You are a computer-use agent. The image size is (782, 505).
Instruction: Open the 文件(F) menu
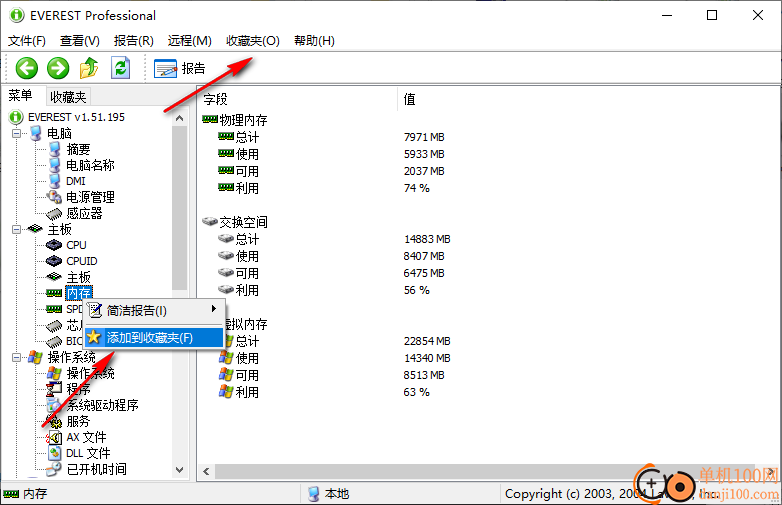(x=27, y=41)
